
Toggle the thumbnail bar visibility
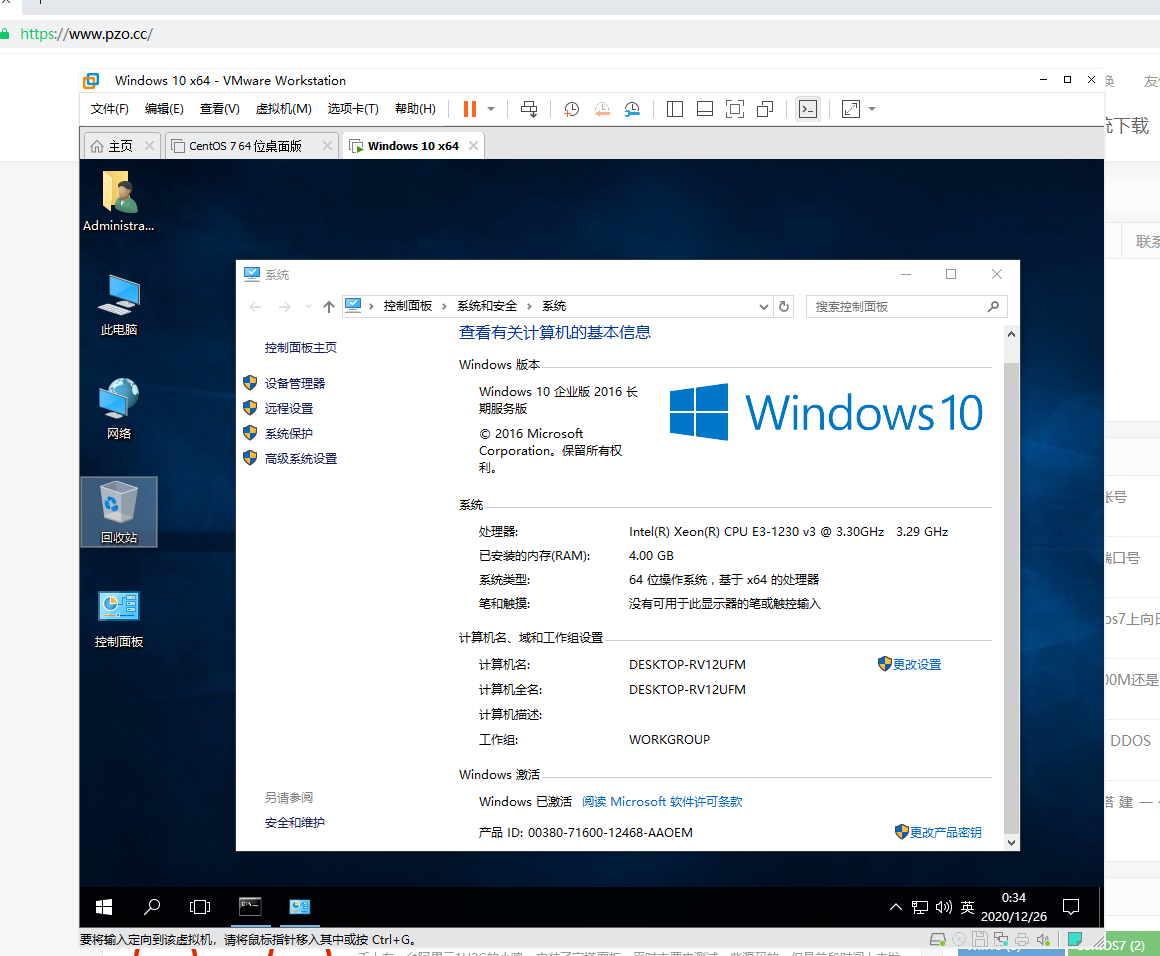pos(704,108)
